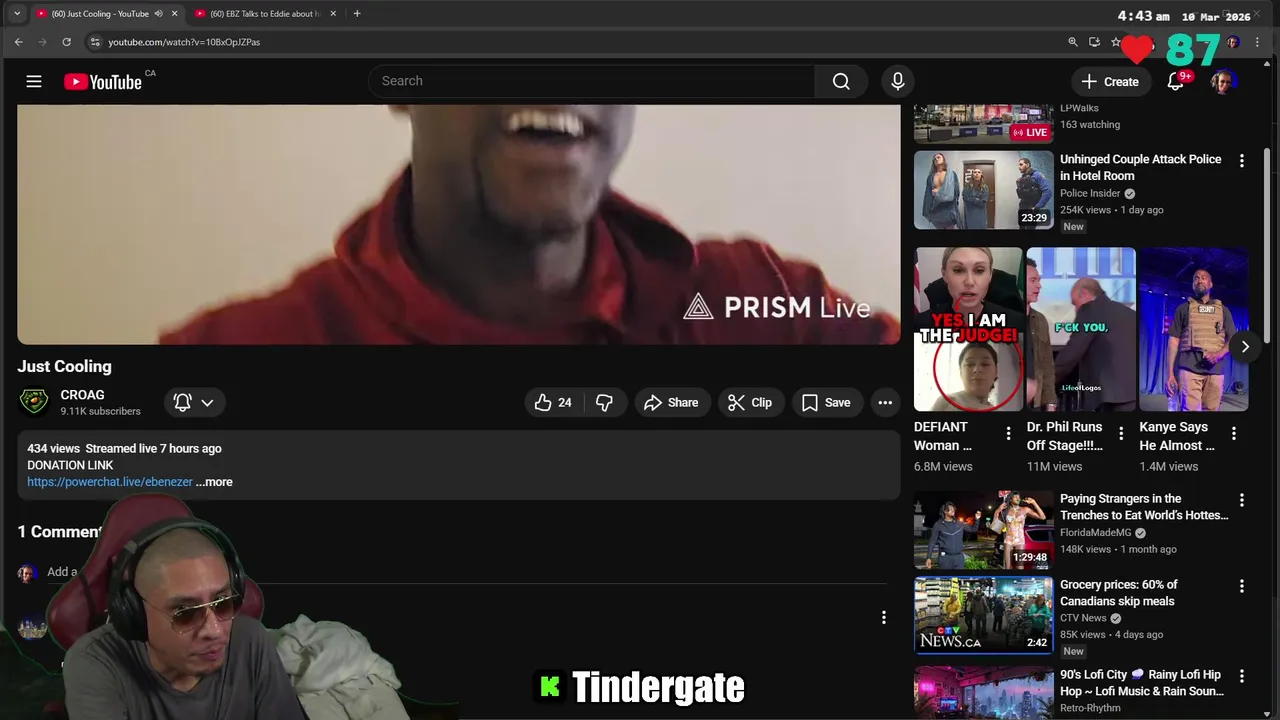The width and height of the screenshot is (1280, 720).
Task: Open Kanye Says He Almost short thumbnail
Action: pyautogui.click(x=1194, y=330)
